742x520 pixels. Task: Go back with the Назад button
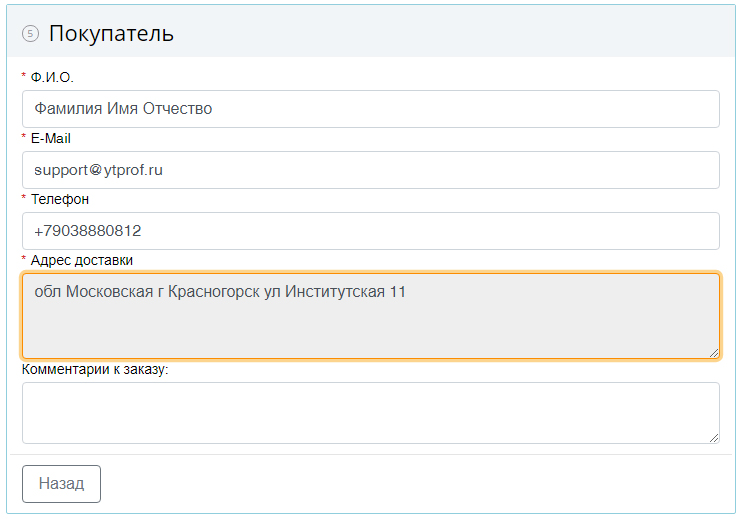tap(61, 484)
